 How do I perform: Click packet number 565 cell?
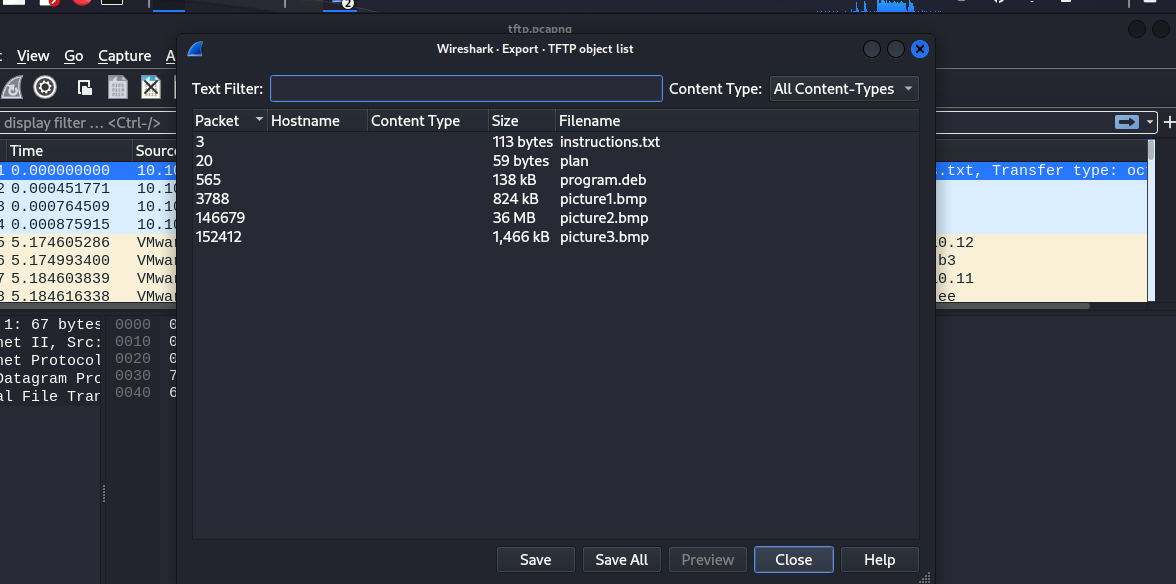pyautogui.click(x=208, y=180)
